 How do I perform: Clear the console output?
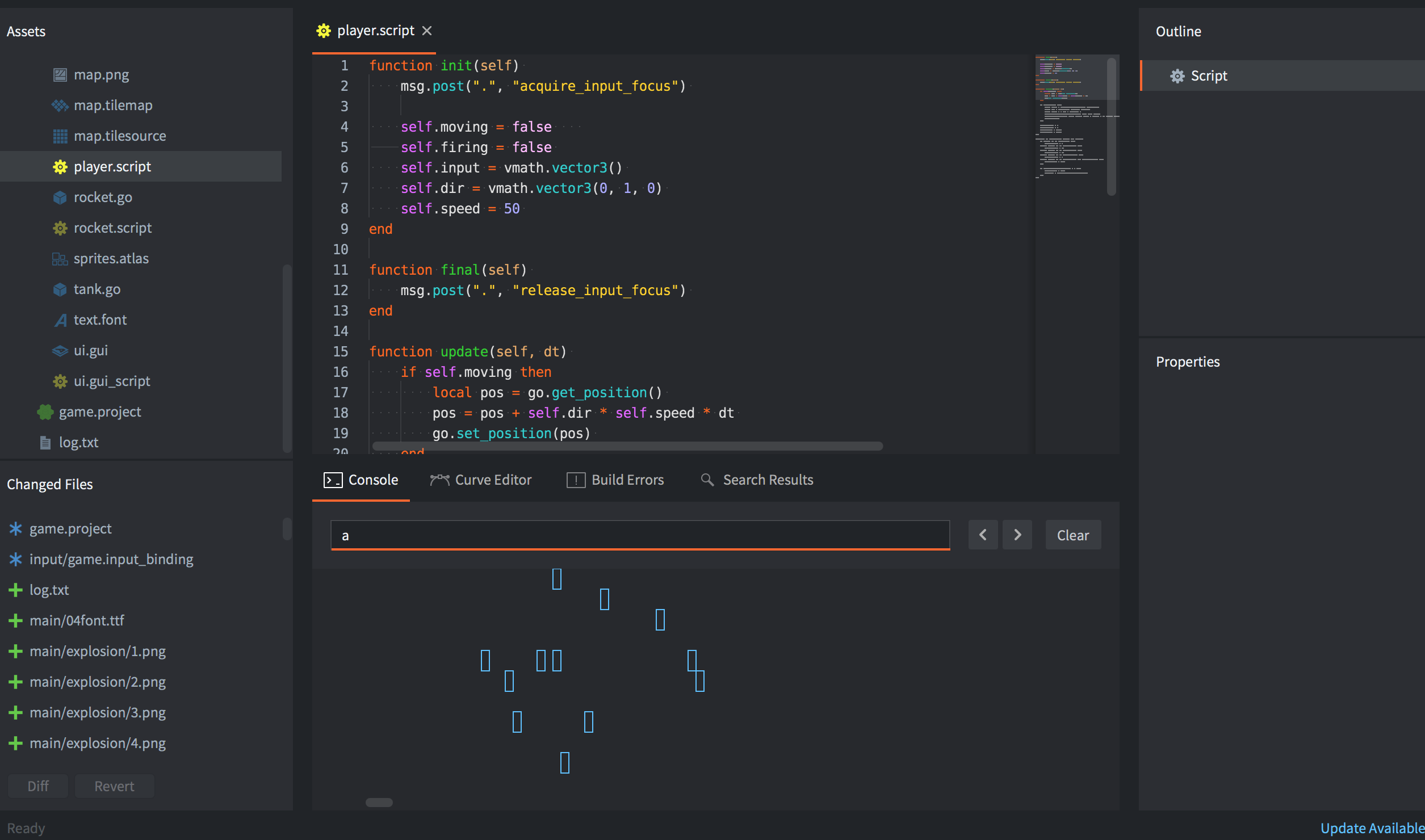coord(1073,535)
